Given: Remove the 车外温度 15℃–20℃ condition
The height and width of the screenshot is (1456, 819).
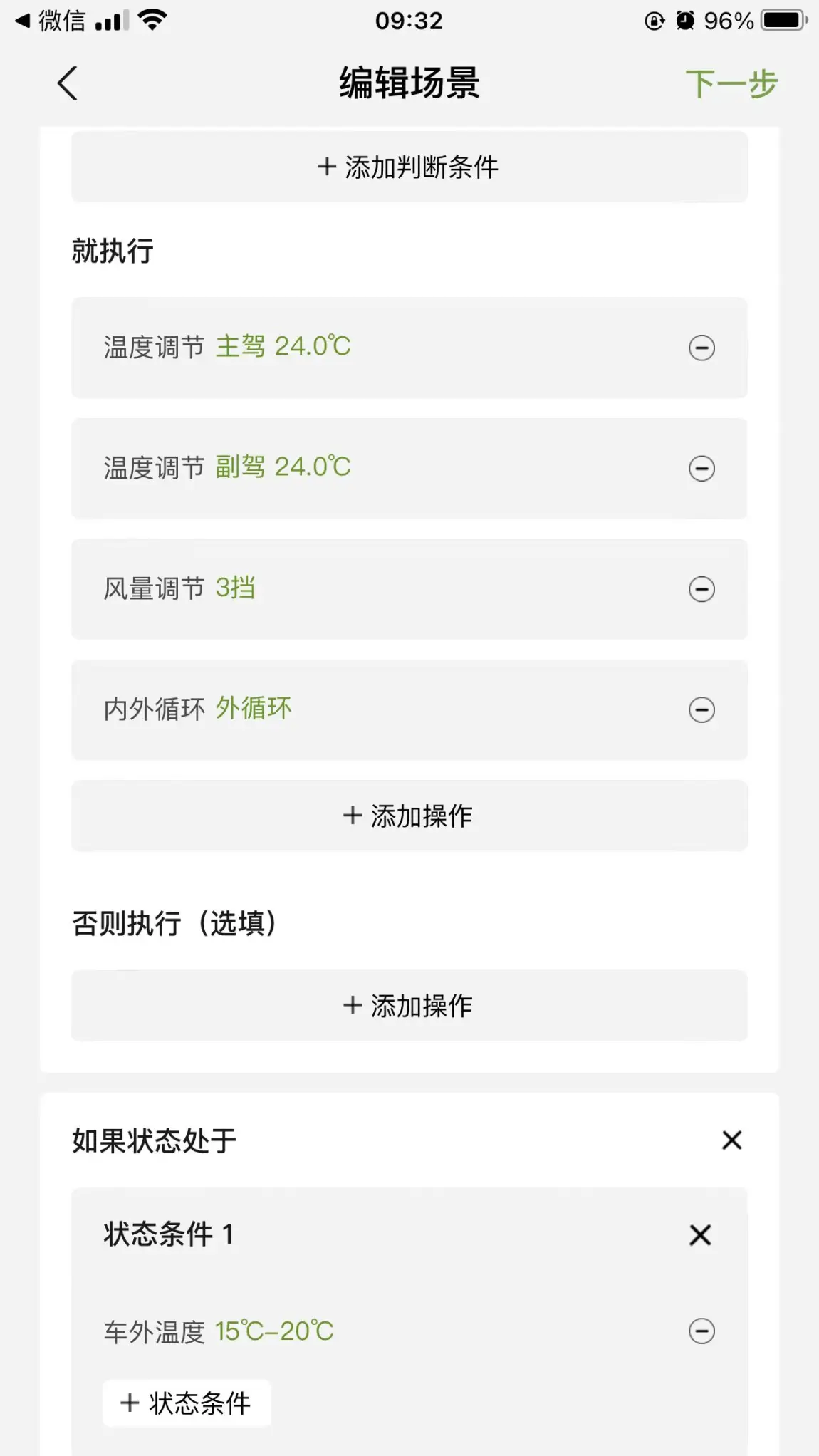Looking at the screenshot, I should point(701,1331).
